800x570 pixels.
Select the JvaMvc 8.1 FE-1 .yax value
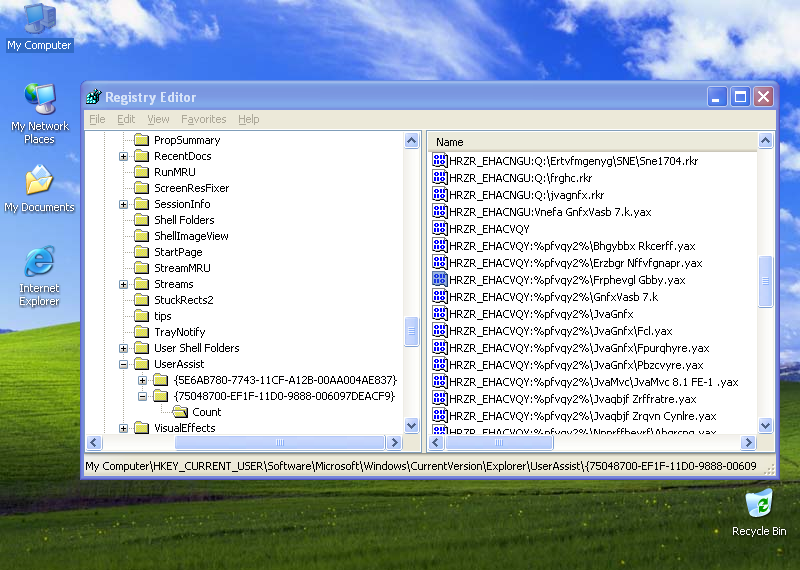pos(593,382)
